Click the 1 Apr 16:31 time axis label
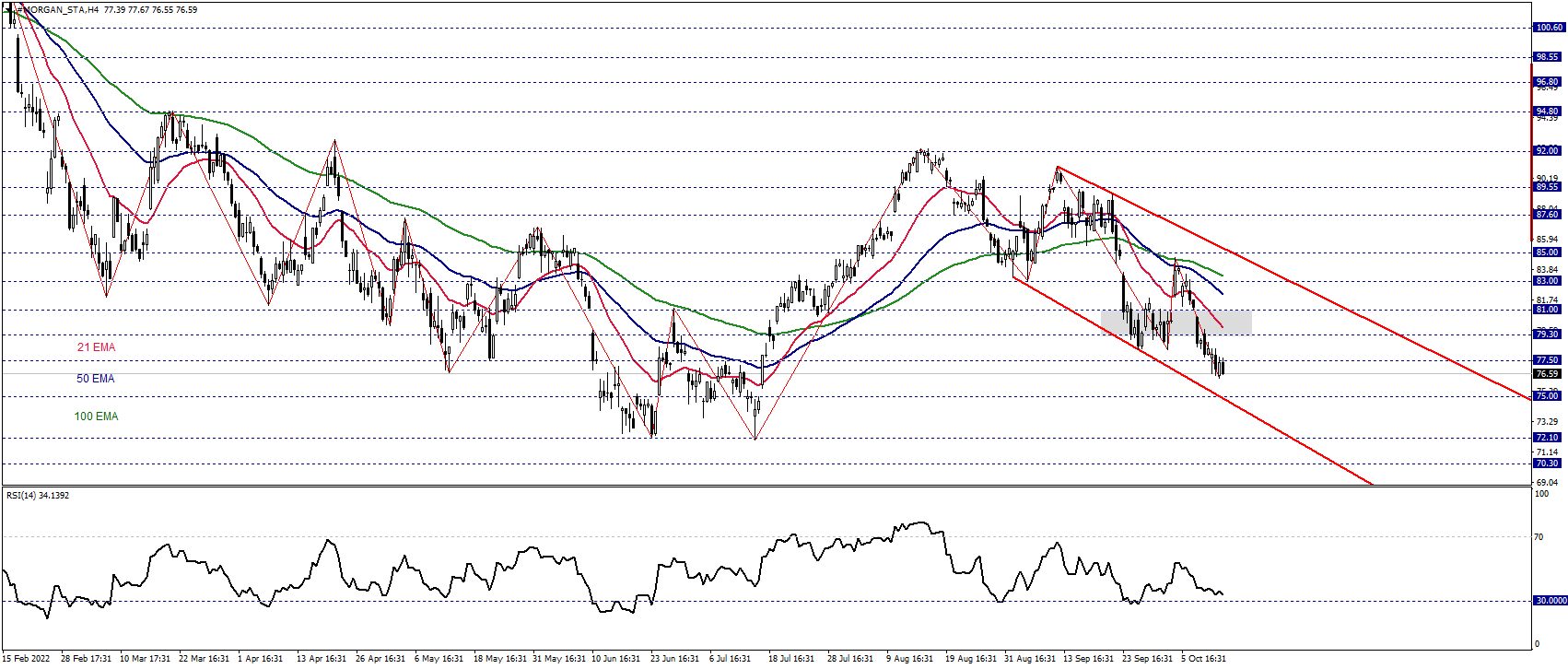 click(x=261, y=659)
